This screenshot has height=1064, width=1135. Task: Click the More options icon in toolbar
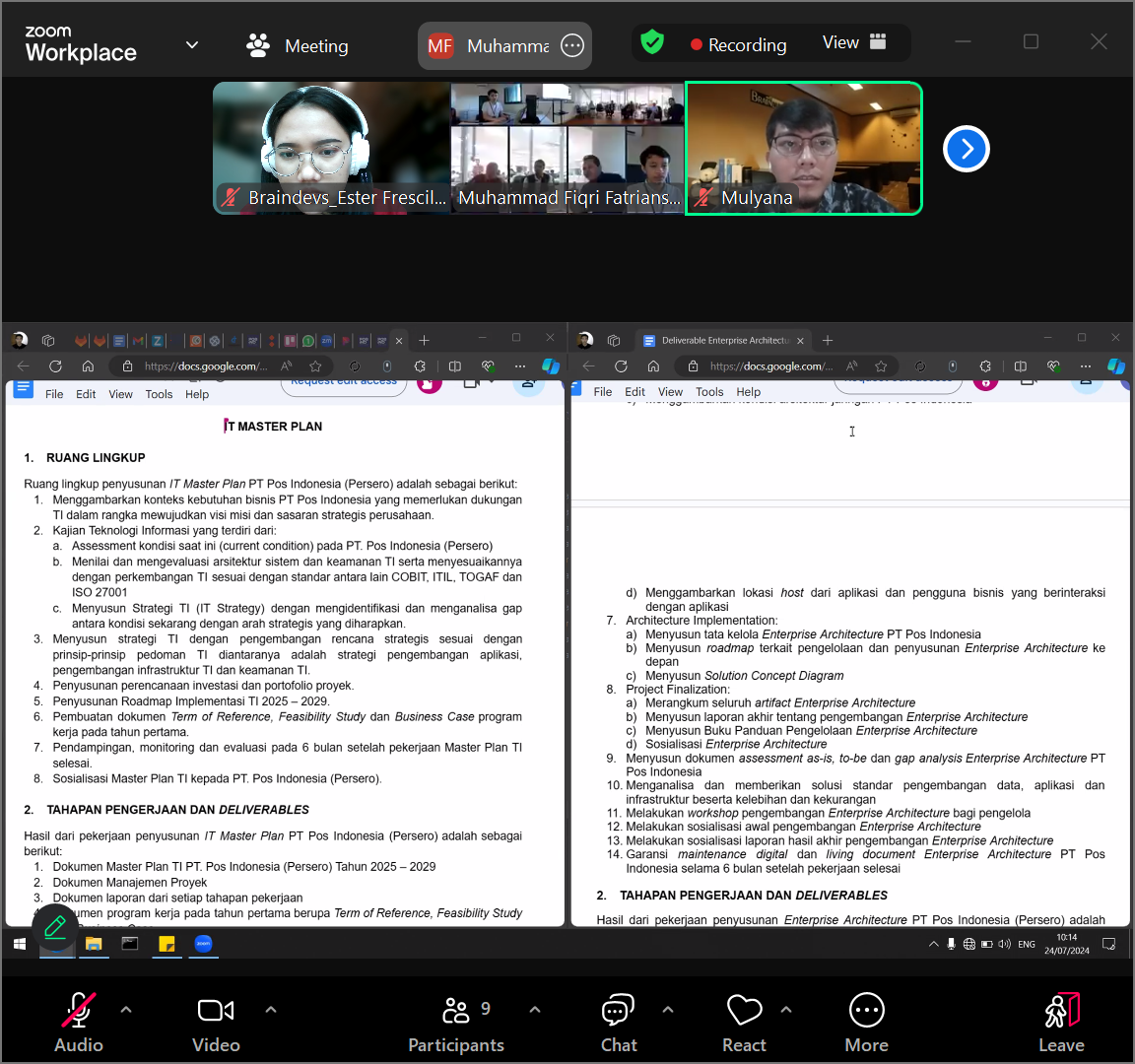(866, 1022)
